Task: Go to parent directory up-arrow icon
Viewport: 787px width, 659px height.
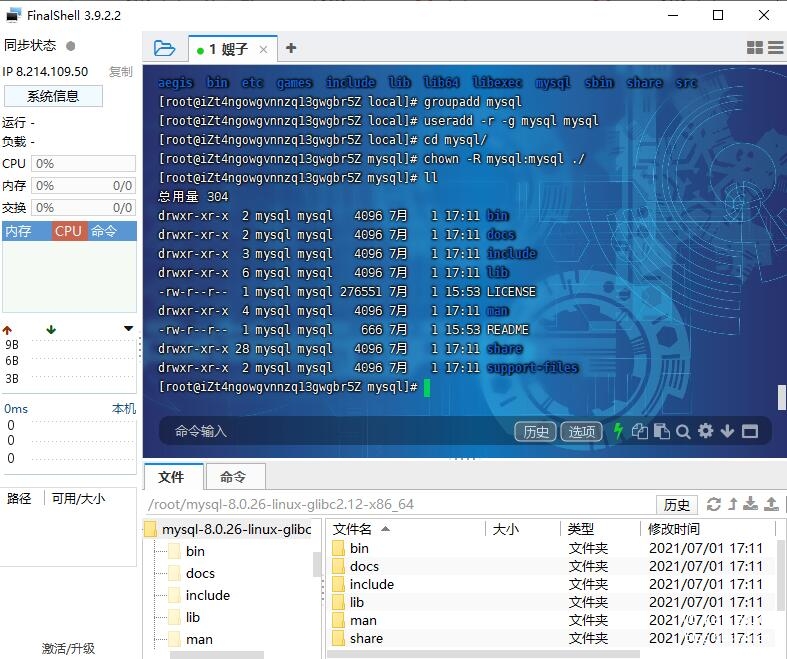Action: [733, 504]
